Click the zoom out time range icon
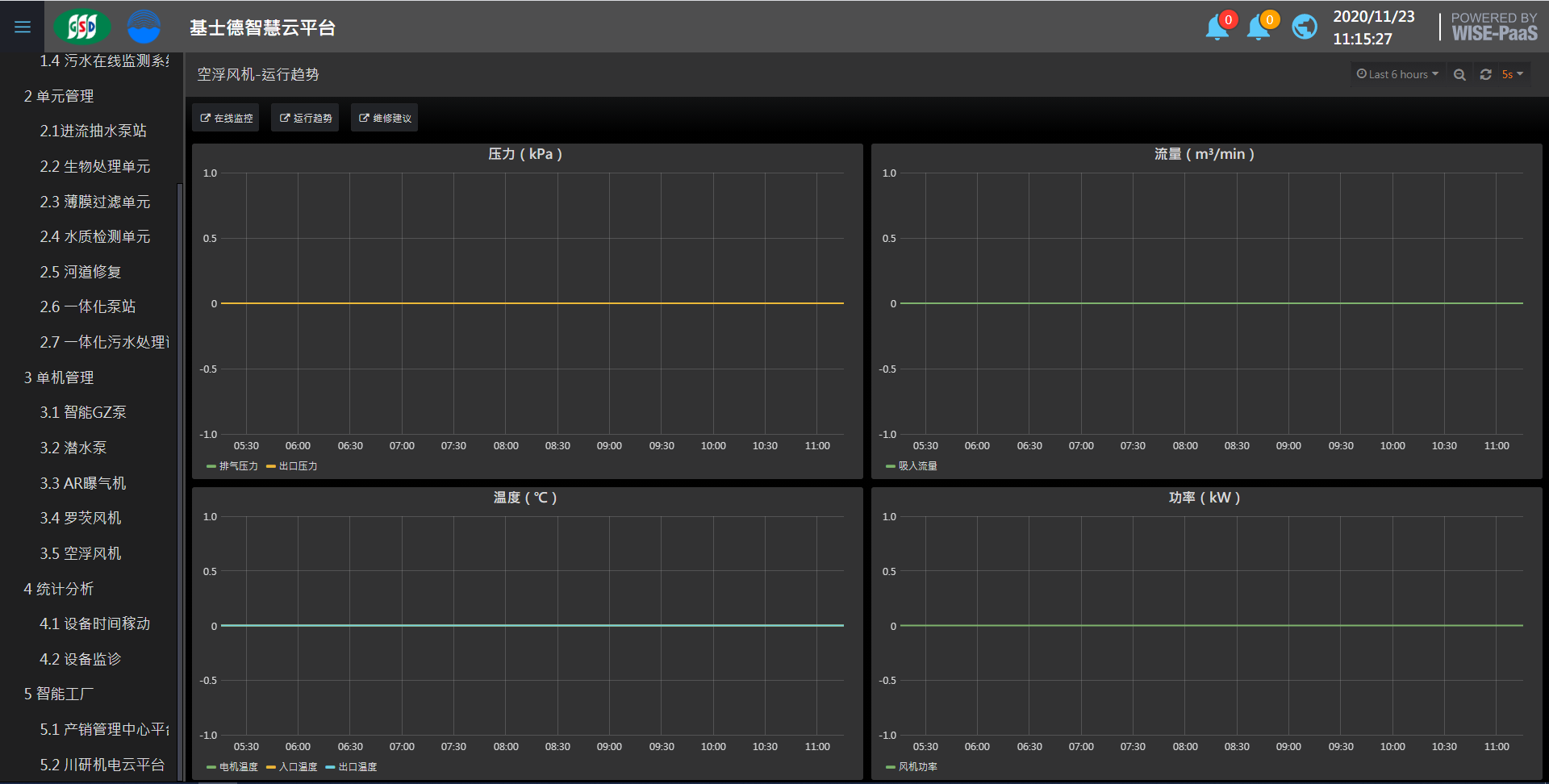Screen dimensions: 1549x784 (x=1459, y=74)
